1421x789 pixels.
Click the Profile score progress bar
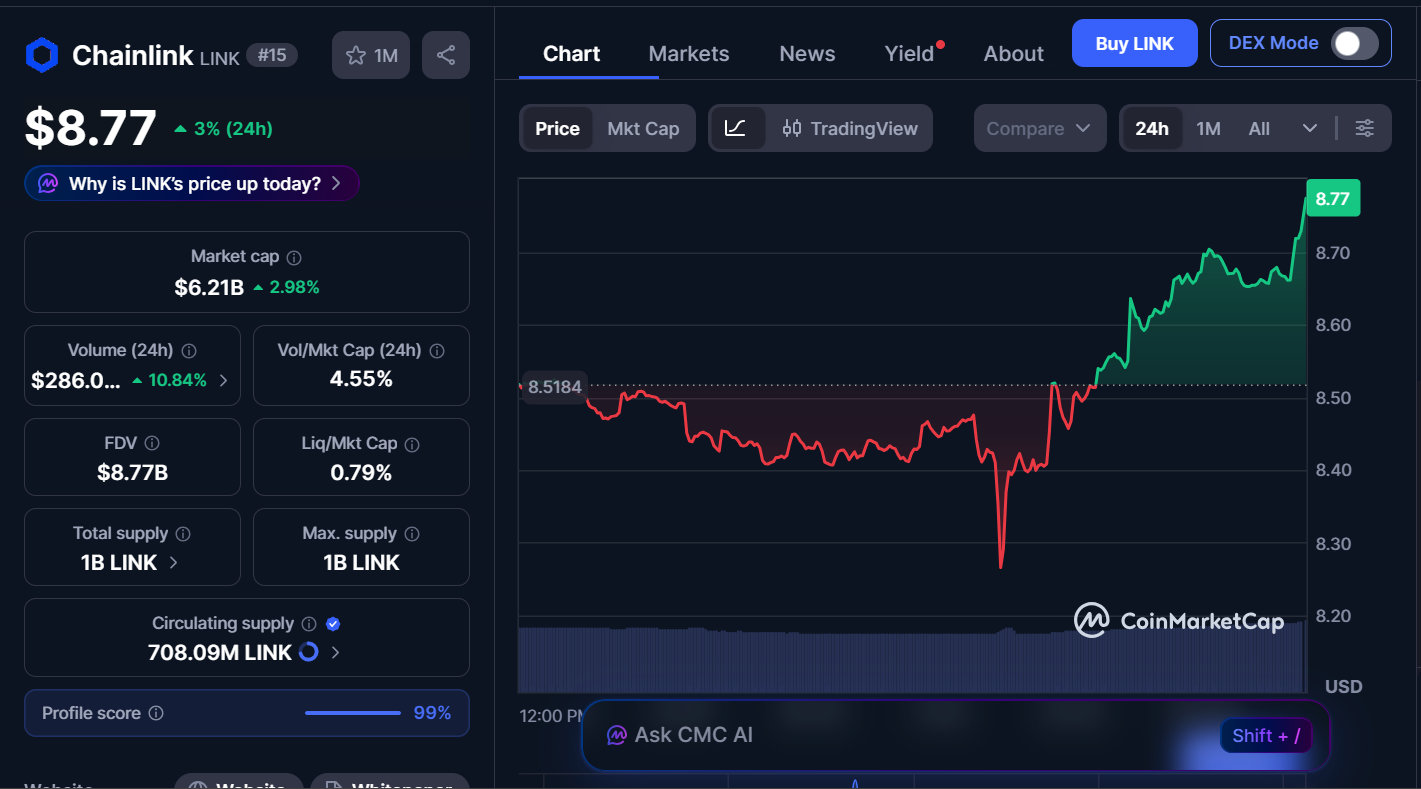point(352,713)
